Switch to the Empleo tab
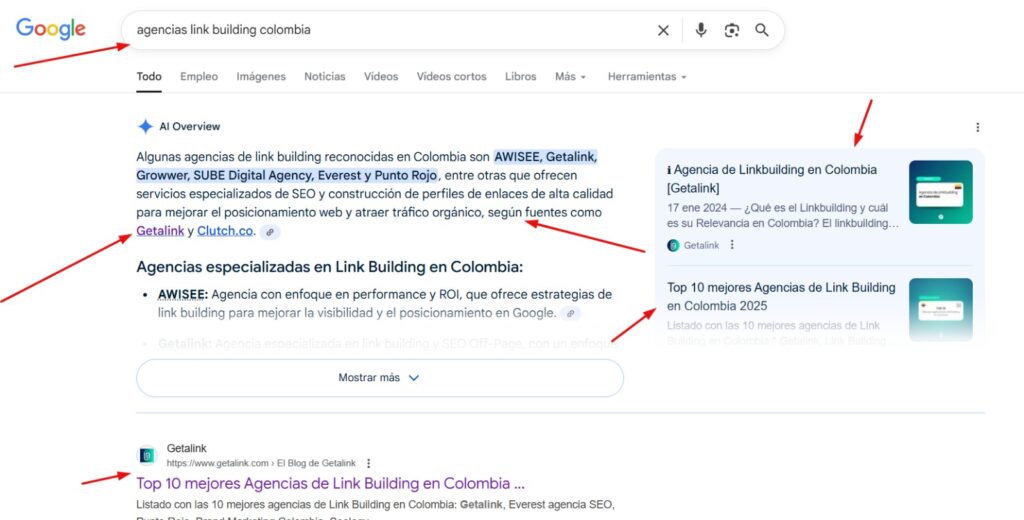The height and width of the screenshot is (520, 1024). coord(199,76)
